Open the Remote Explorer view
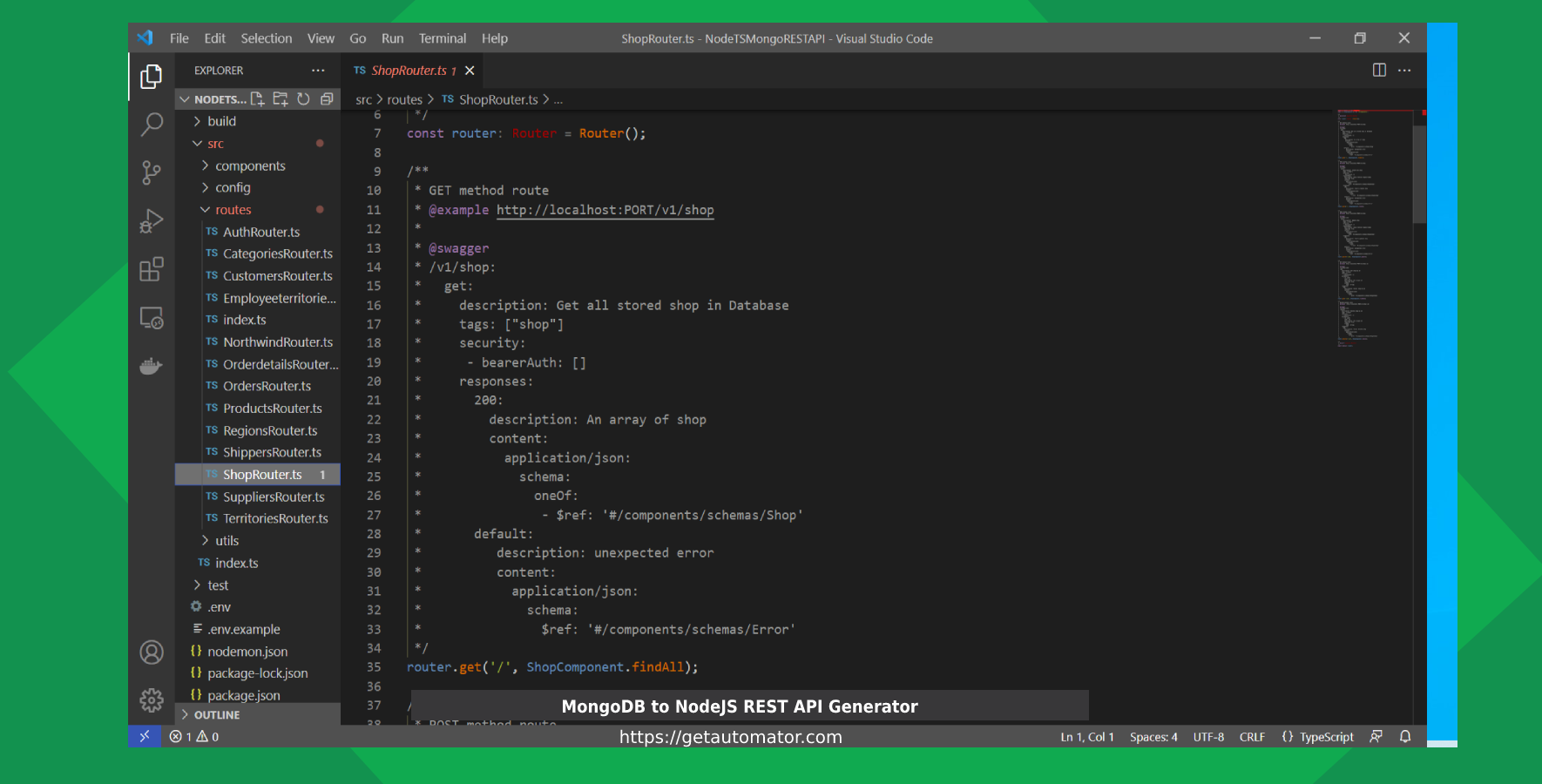The width and height of the screenshot is (1542, 784). click(152, 318)
